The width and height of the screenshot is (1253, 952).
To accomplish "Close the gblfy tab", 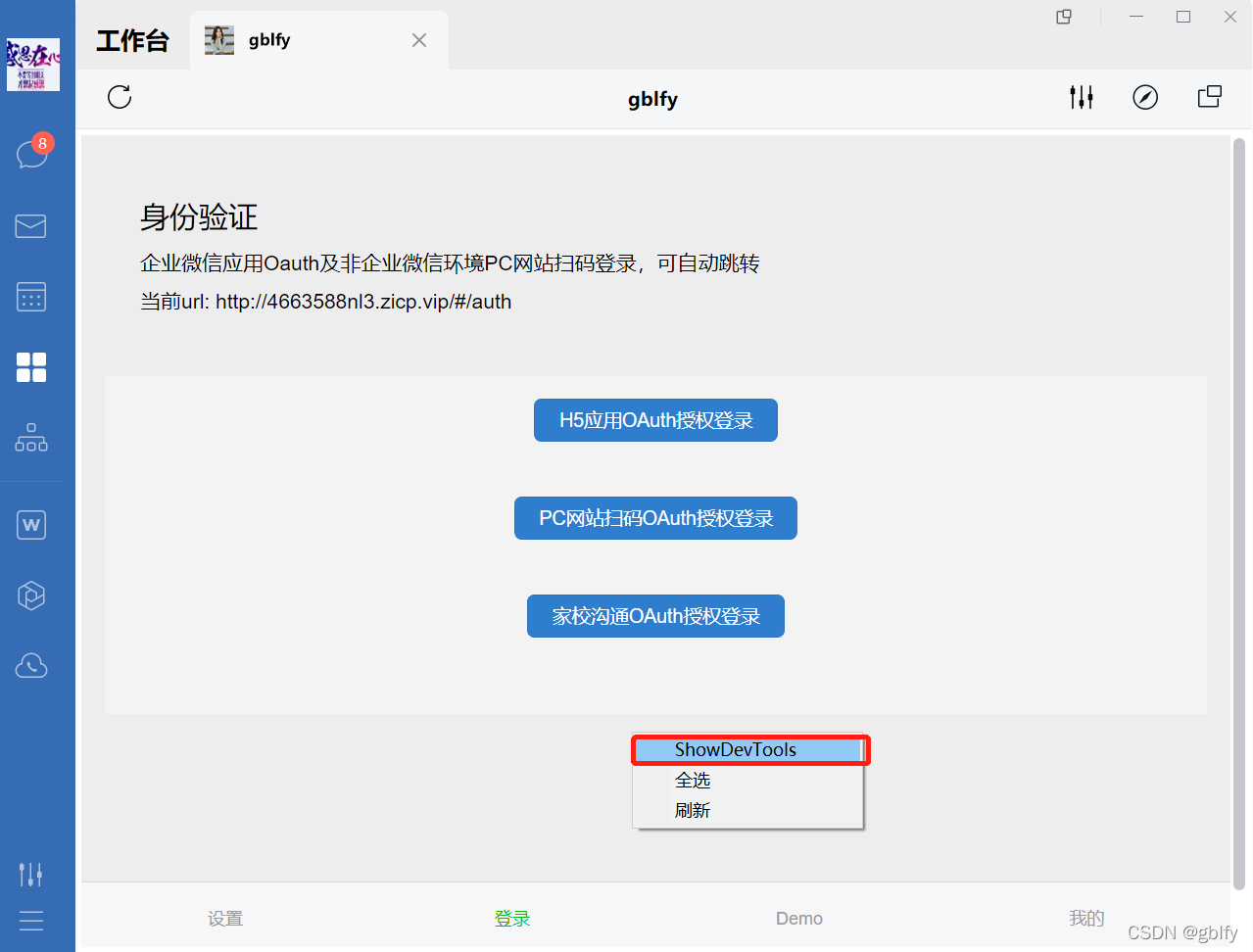I will [x=419, y=40].
